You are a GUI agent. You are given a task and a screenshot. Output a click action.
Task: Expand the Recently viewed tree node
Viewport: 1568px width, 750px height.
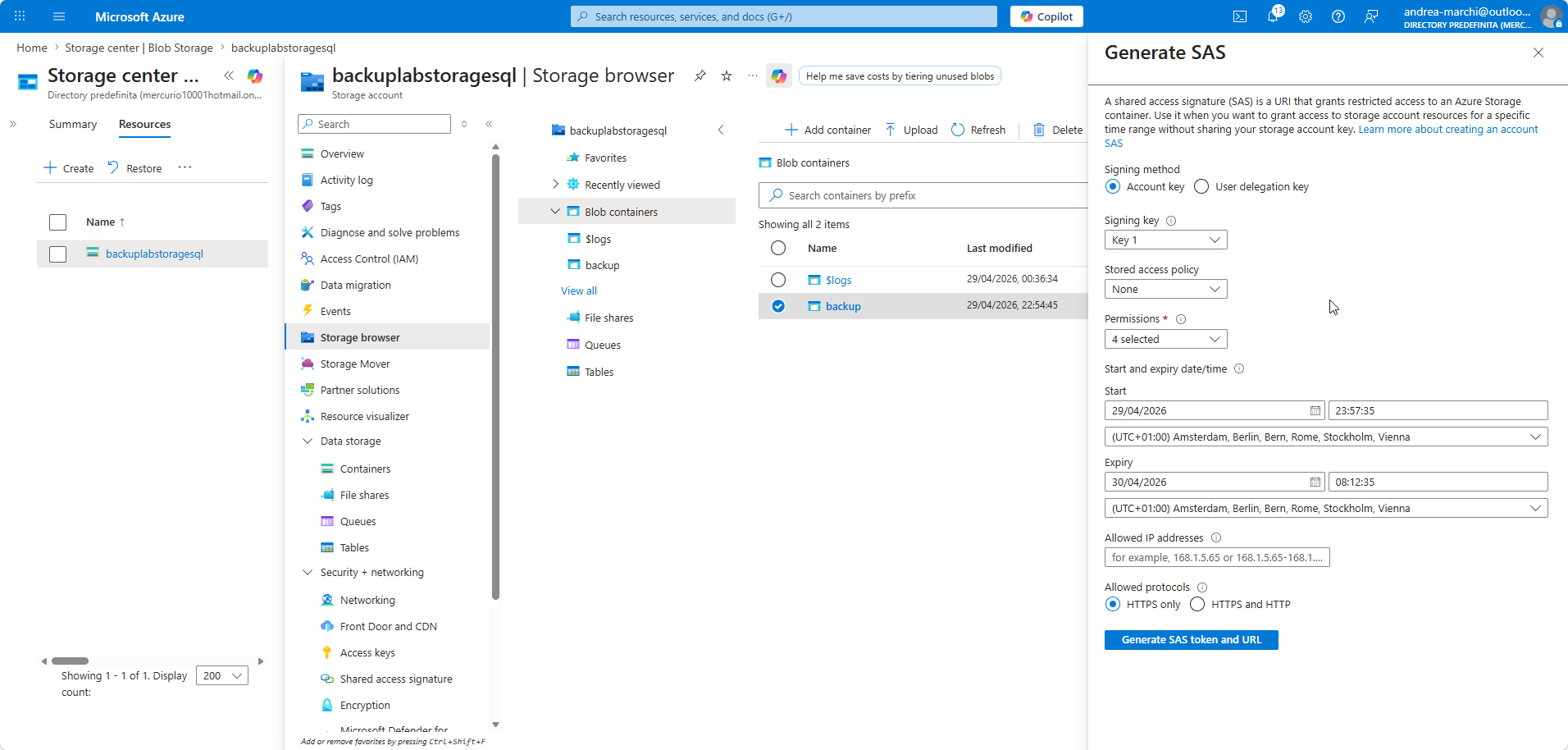click(x=555, y=185)
